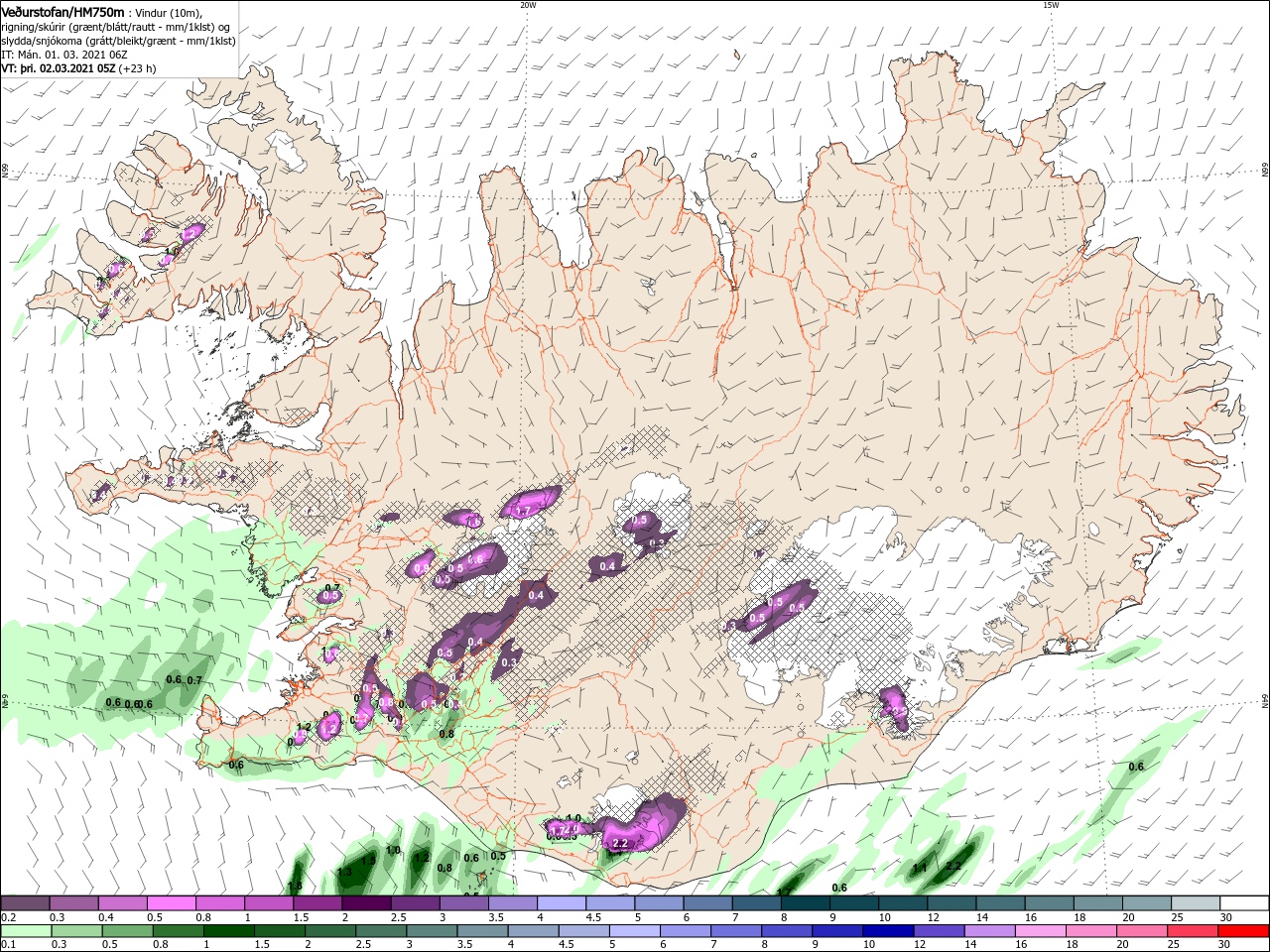This screenshot has height=952, width=1270.
Task: Select the dark teal snow swatch between 8 and 9
Action: coord(806,903)
